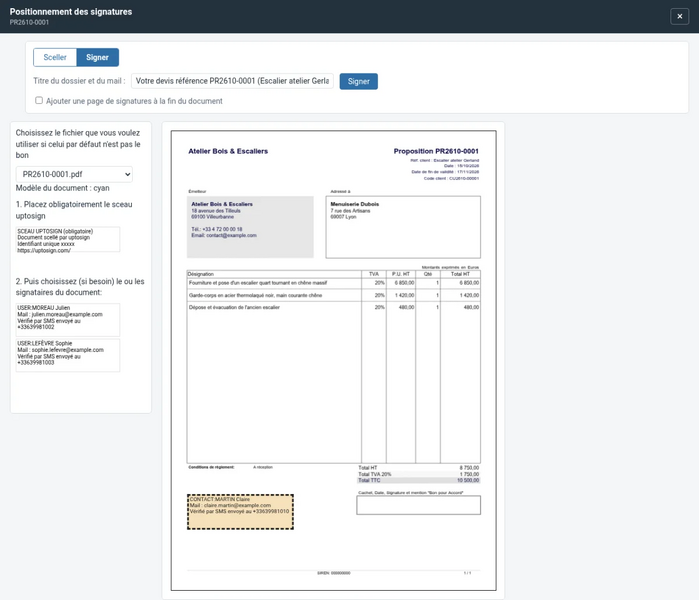This screenshot has height=600, width=699.
Task: Enable adding a signatures page at end
Action: [x=39, y=100]
